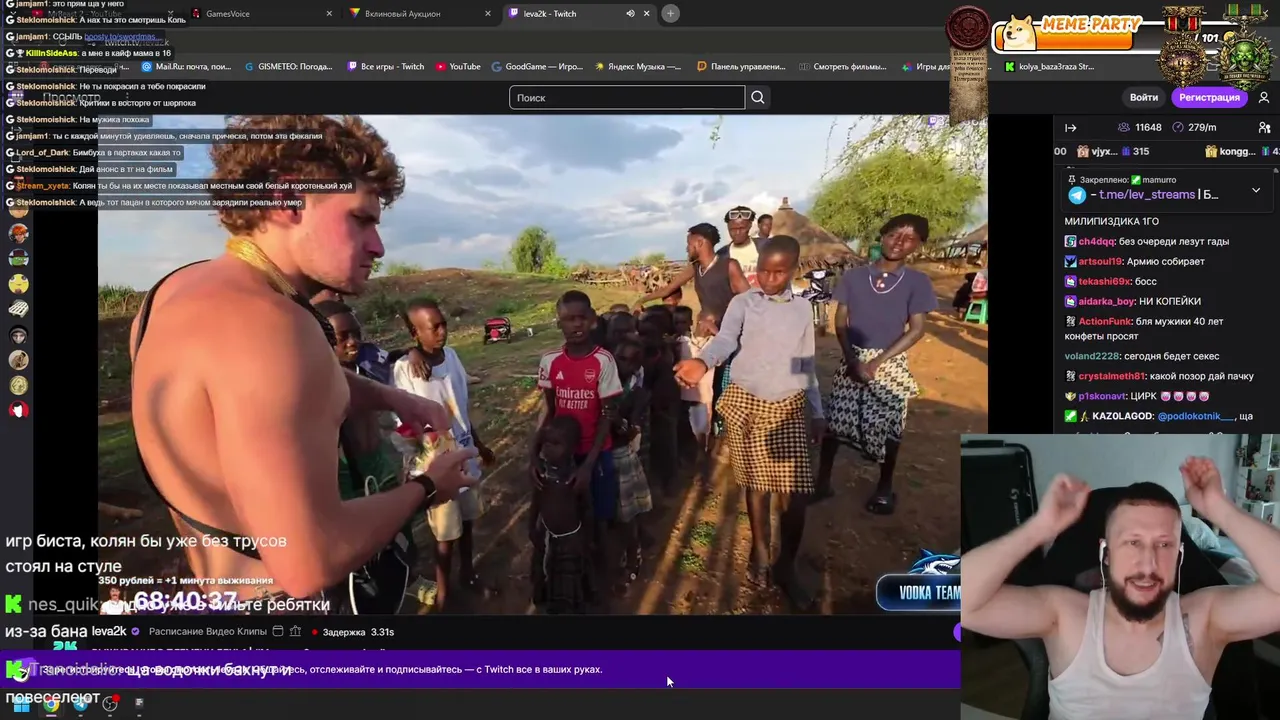Collapse the chat with the arrow icon

1070,127
